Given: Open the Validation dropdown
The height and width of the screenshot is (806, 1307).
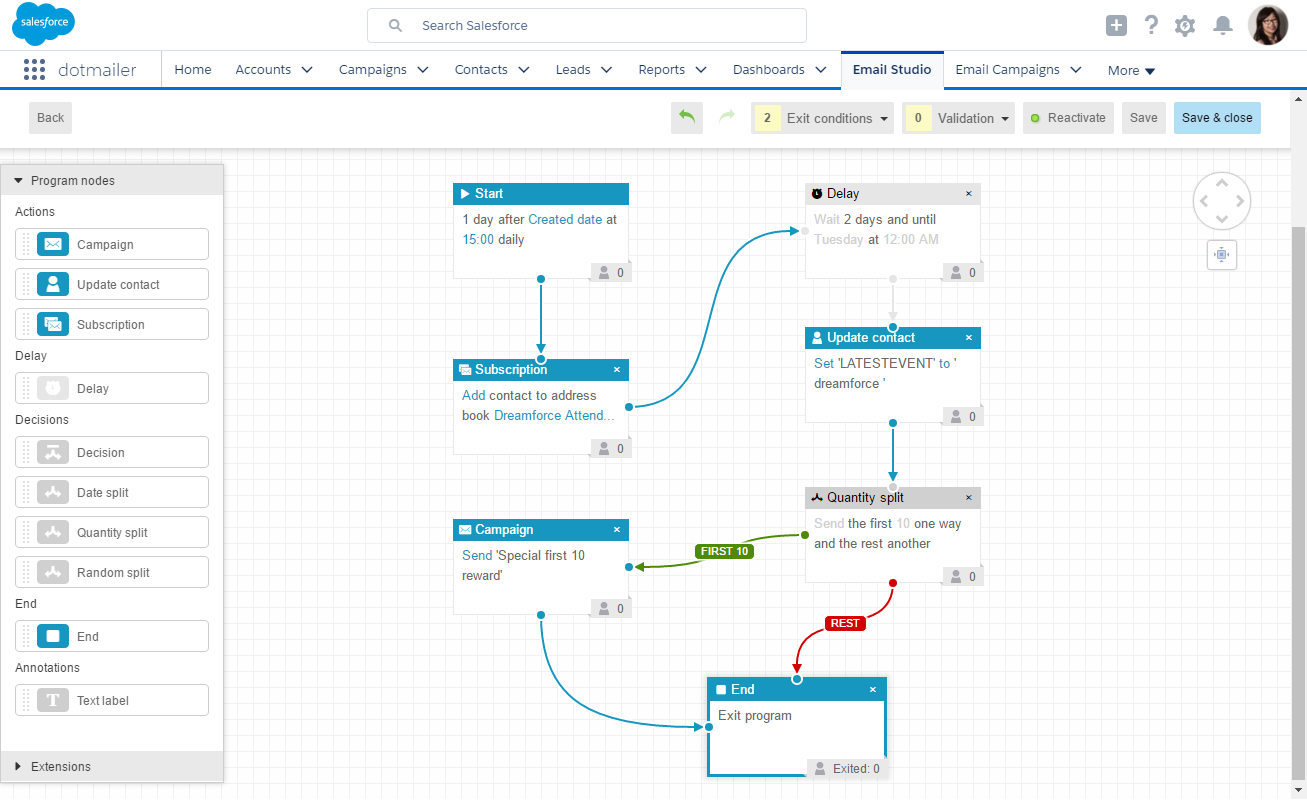Looking at the screenshot, I should 958,118.
